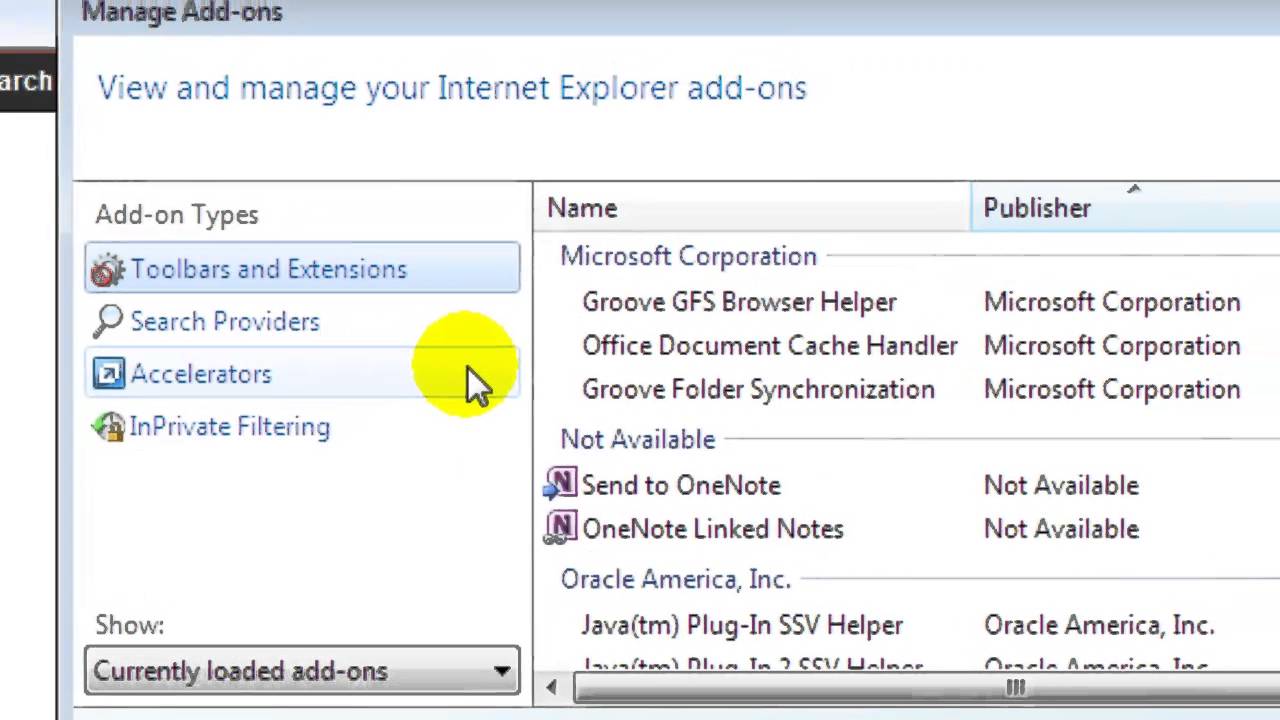Open the Currently loaded add-ons dropdown
Screen dimensions: 1280x720
tap(302, 671)
